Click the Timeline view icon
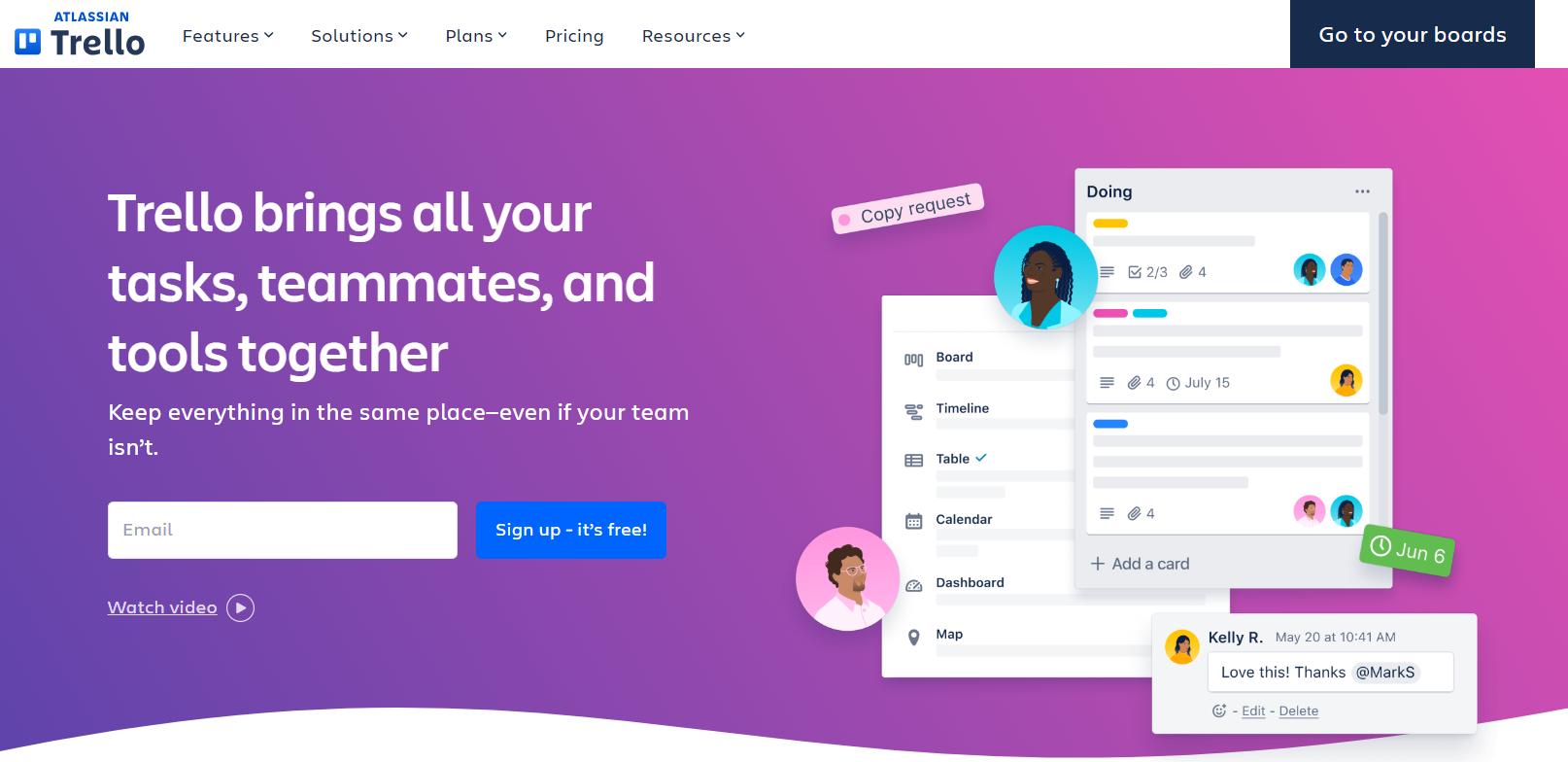1568x762 pixels. tap(913, 412)
